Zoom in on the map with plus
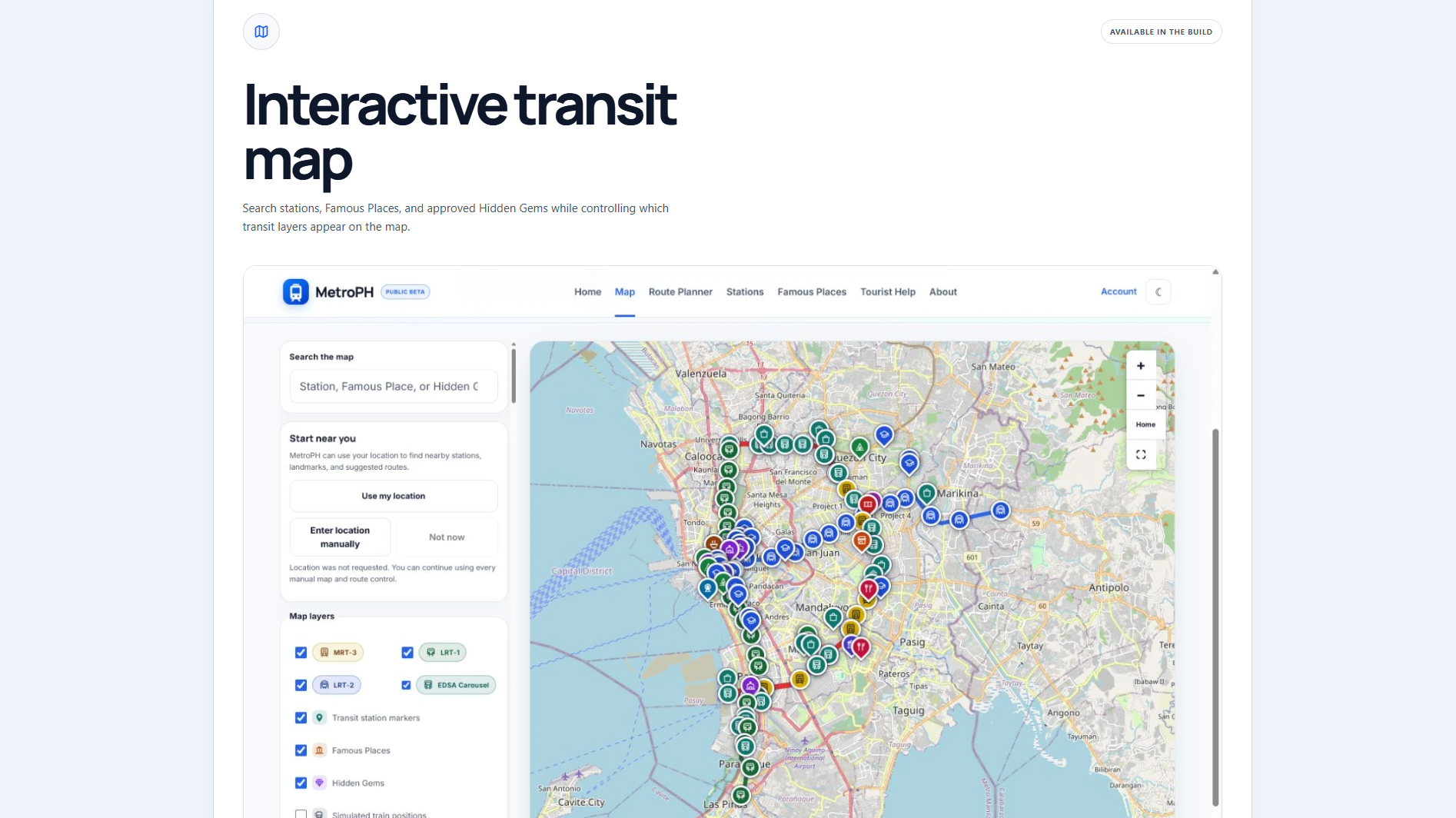 [x=1141, y=366]
